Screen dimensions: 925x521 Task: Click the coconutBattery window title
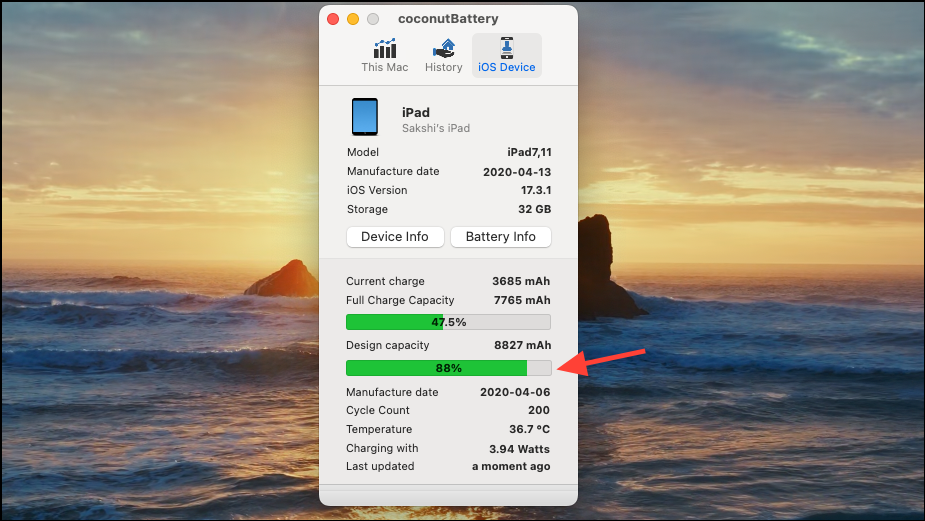click(448, 19)
